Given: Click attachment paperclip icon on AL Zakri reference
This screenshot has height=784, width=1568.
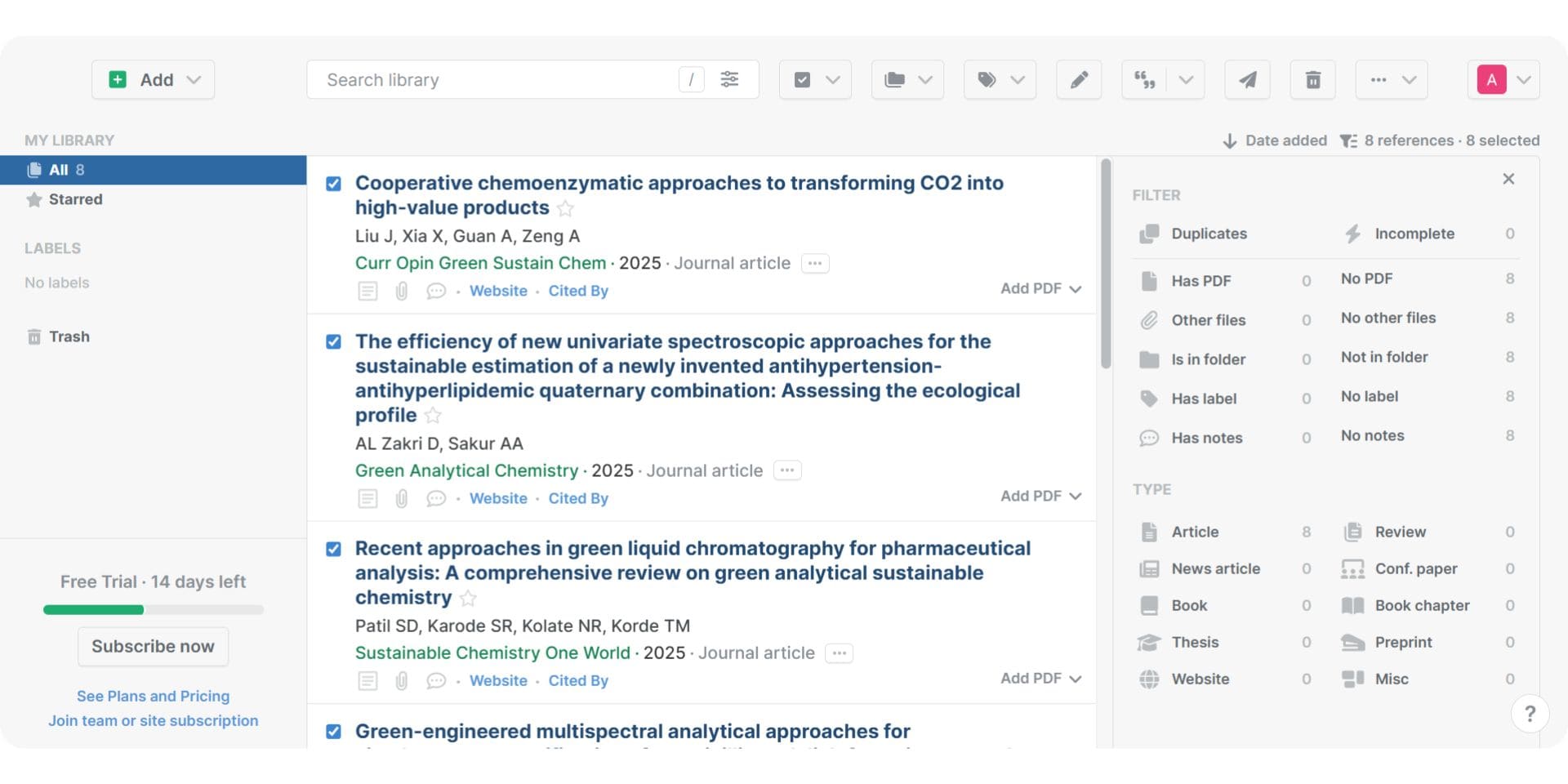Looking at the screenshot, I should 402,498.
